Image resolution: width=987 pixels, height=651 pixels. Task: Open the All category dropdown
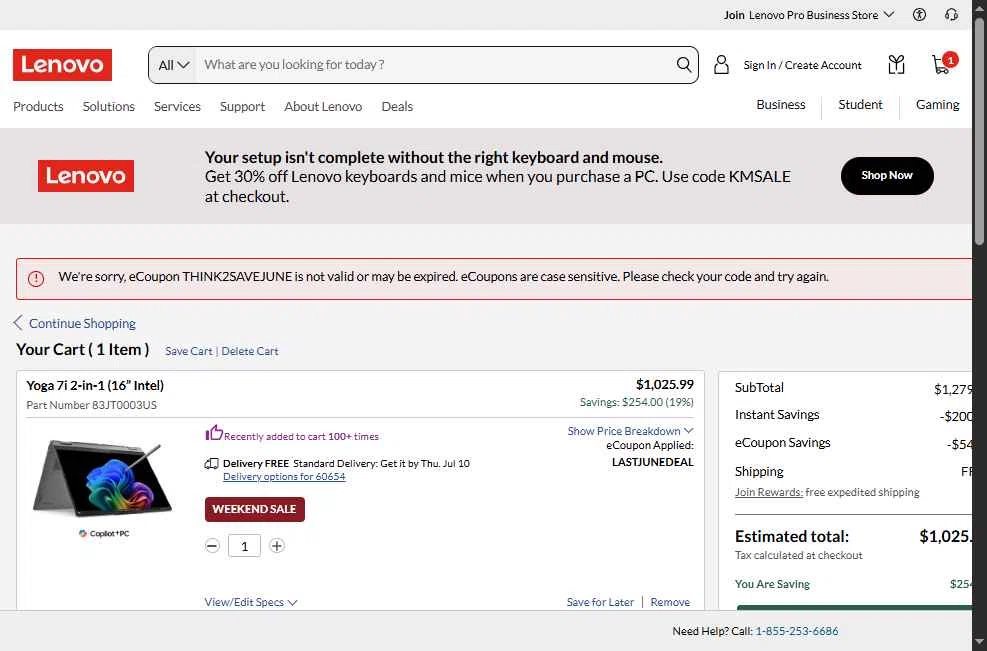tap(173, 65)
